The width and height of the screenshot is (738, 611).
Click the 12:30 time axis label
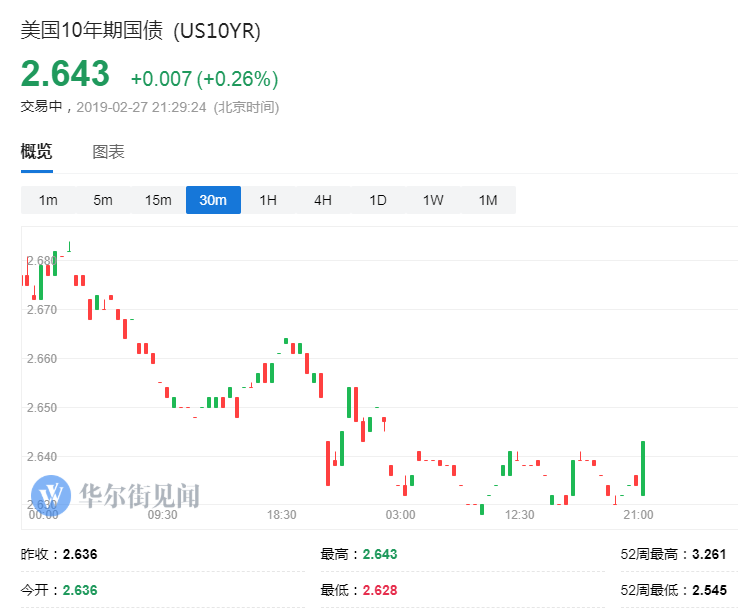point(520,515)
